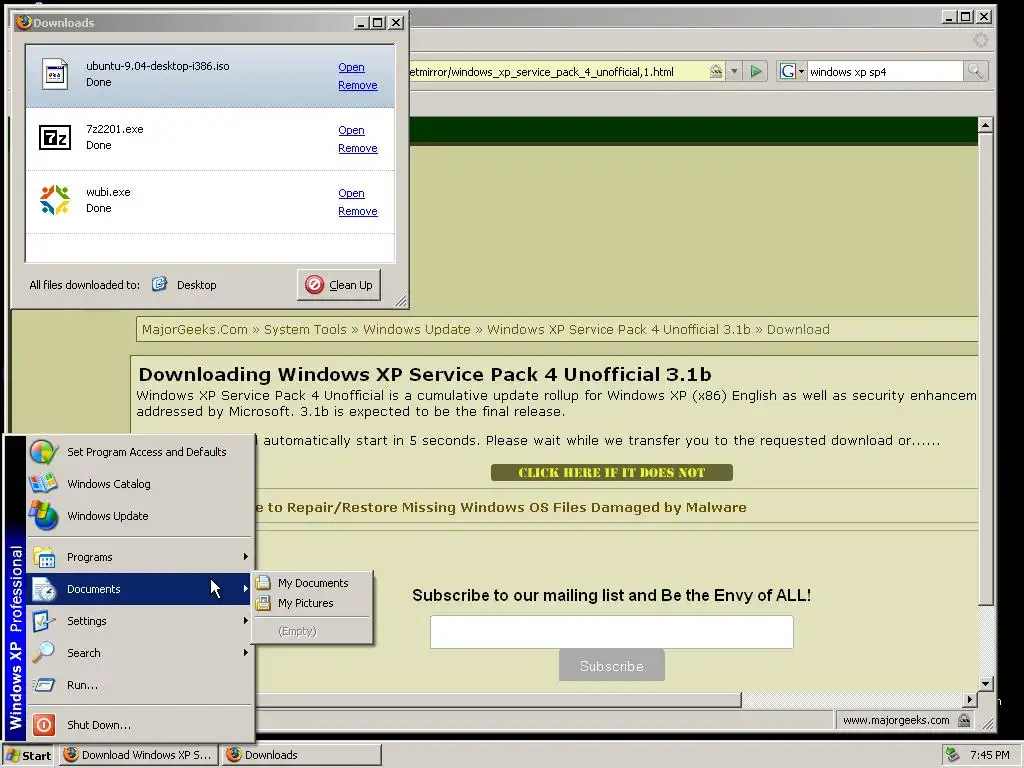Select Set Program Access and Defaults

(140, 452)
